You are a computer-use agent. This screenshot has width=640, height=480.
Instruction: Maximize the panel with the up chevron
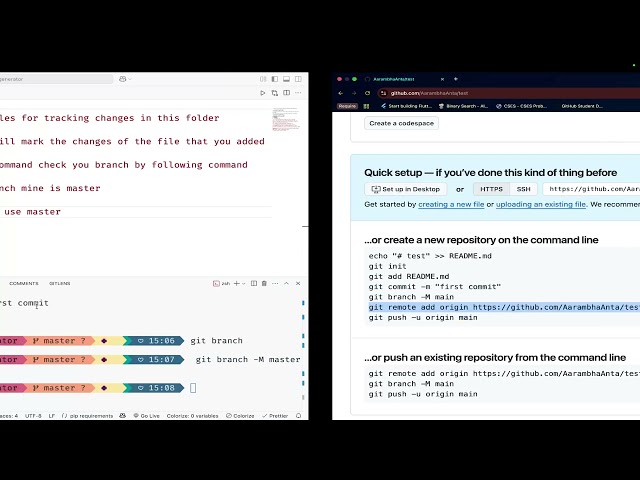[287, 283]
